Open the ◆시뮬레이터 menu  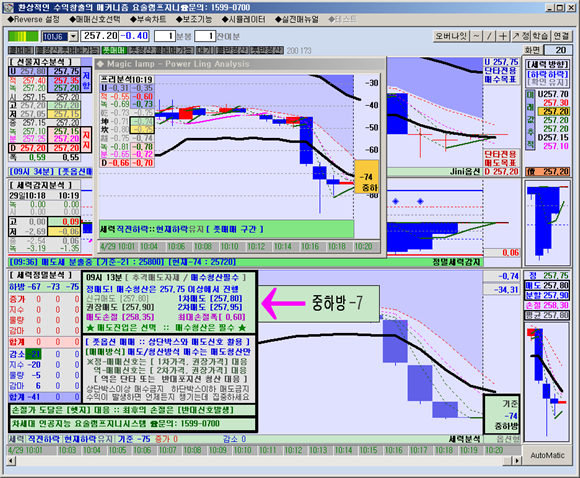coord(243,19)
